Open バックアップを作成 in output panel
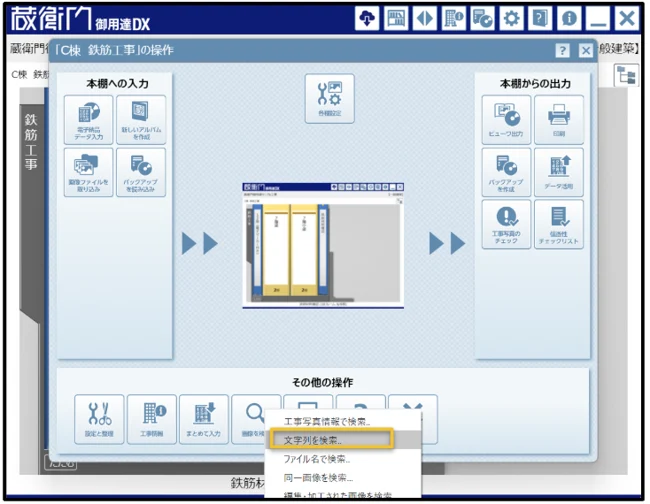 (506, 173)
